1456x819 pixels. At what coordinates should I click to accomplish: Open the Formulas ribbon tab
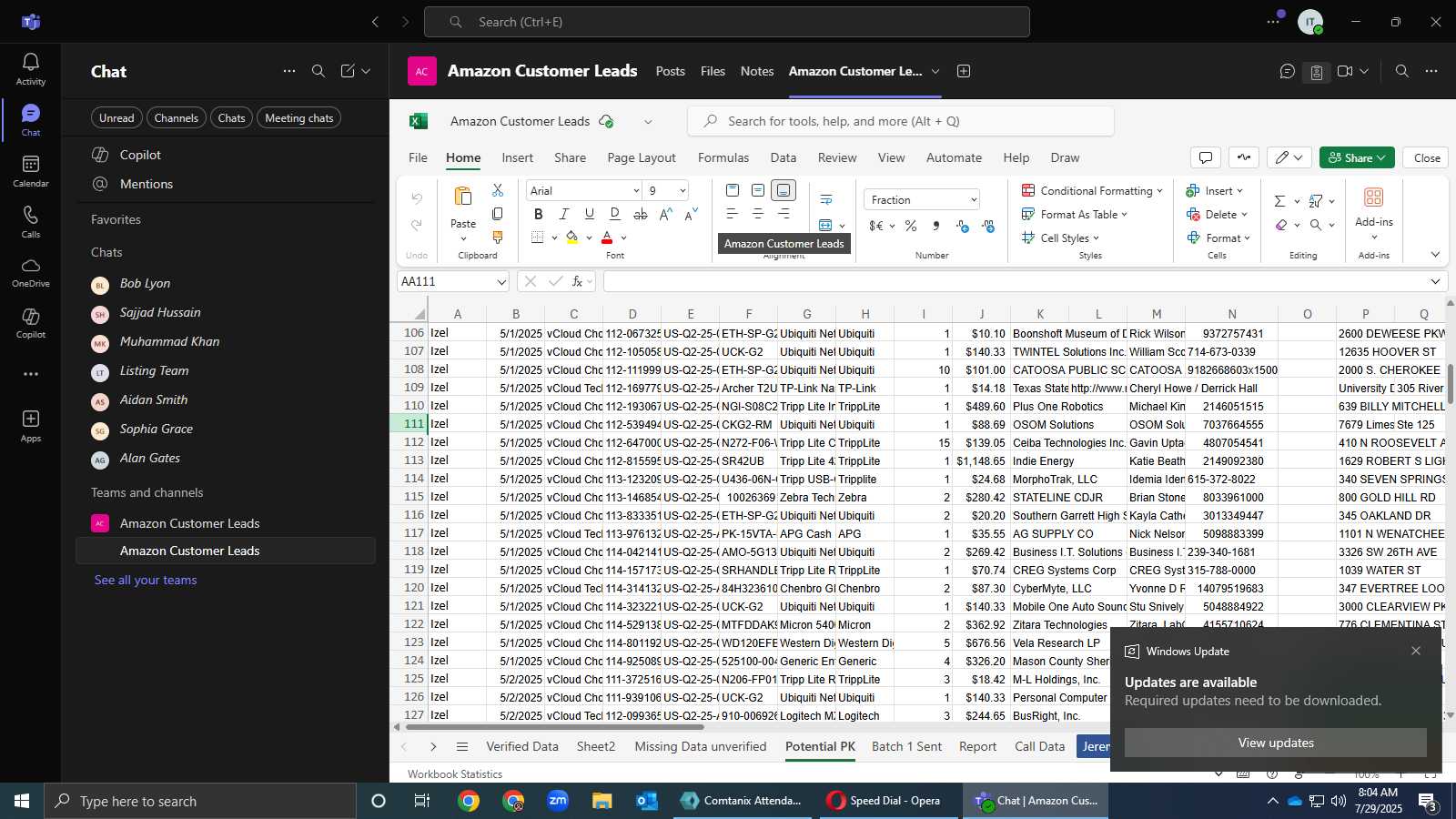[723, 157]
